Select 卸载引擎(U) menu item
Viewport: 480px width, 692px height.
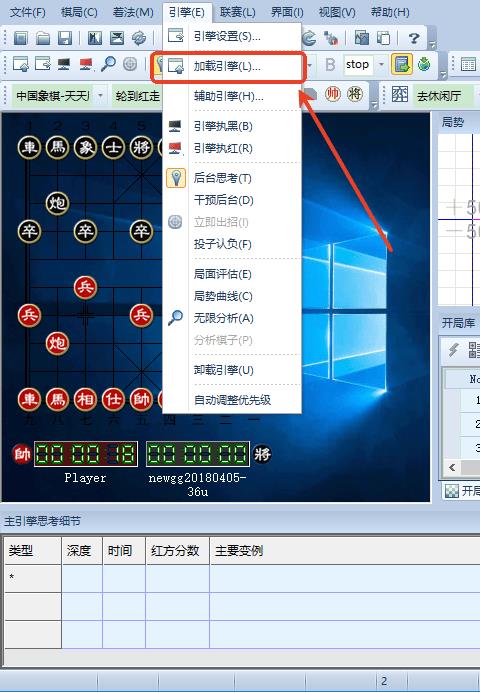click(x=232, y=370)
